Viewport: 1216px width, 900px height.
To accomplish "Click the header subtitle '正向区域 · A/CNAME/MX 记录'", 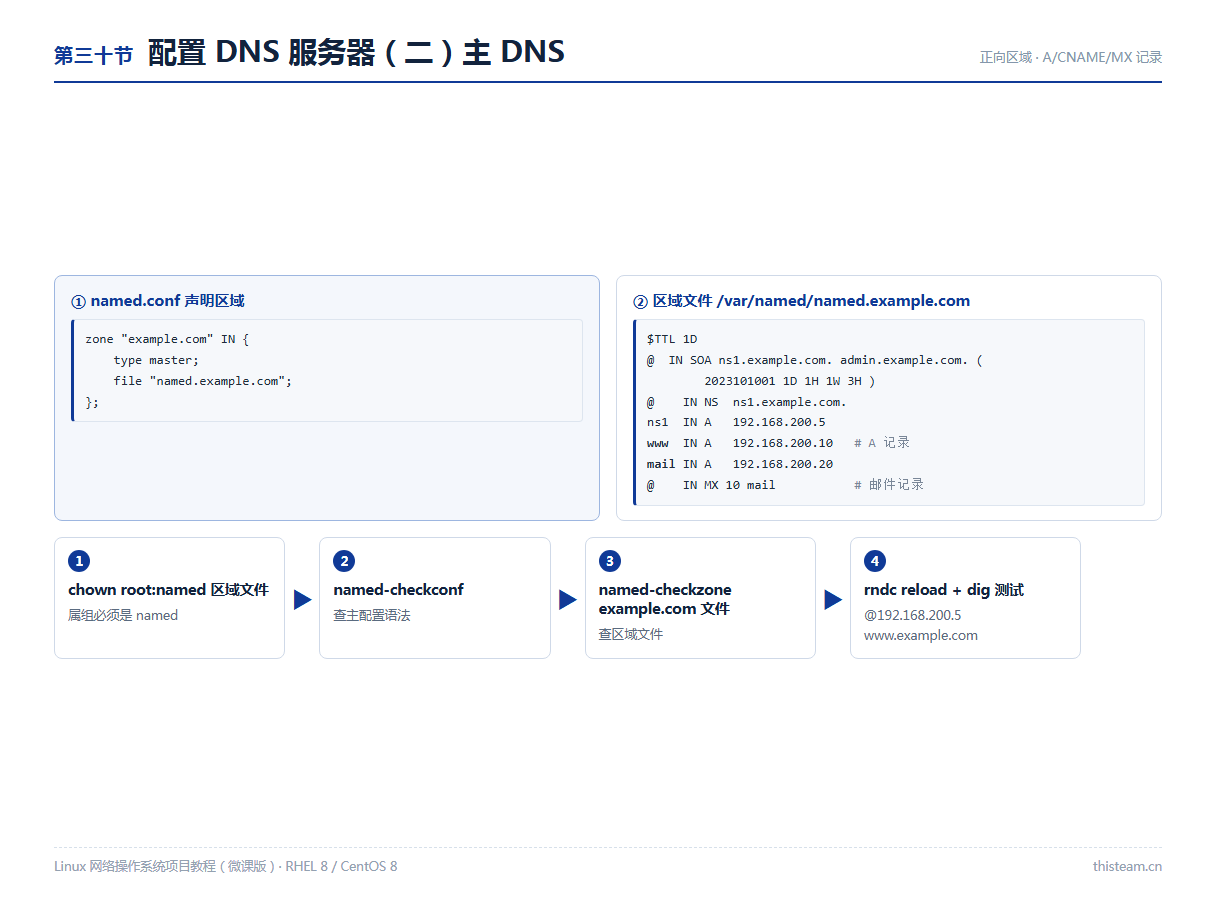I will point(1071,57).
